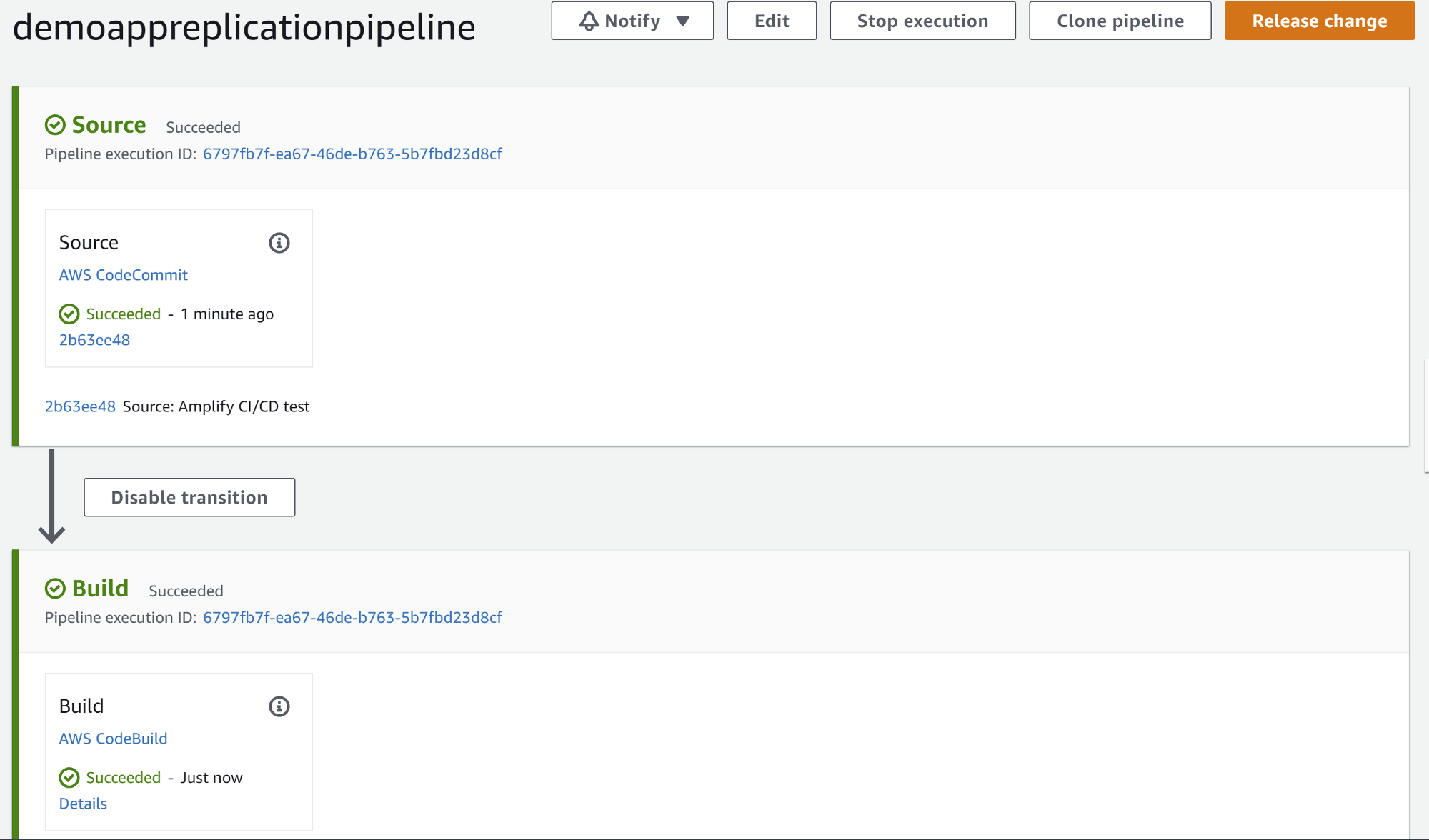Image resolution: width=1429 pixels, height=840 pixels.
Task: Click the Stop execution button
Action: tap(922, 21)
